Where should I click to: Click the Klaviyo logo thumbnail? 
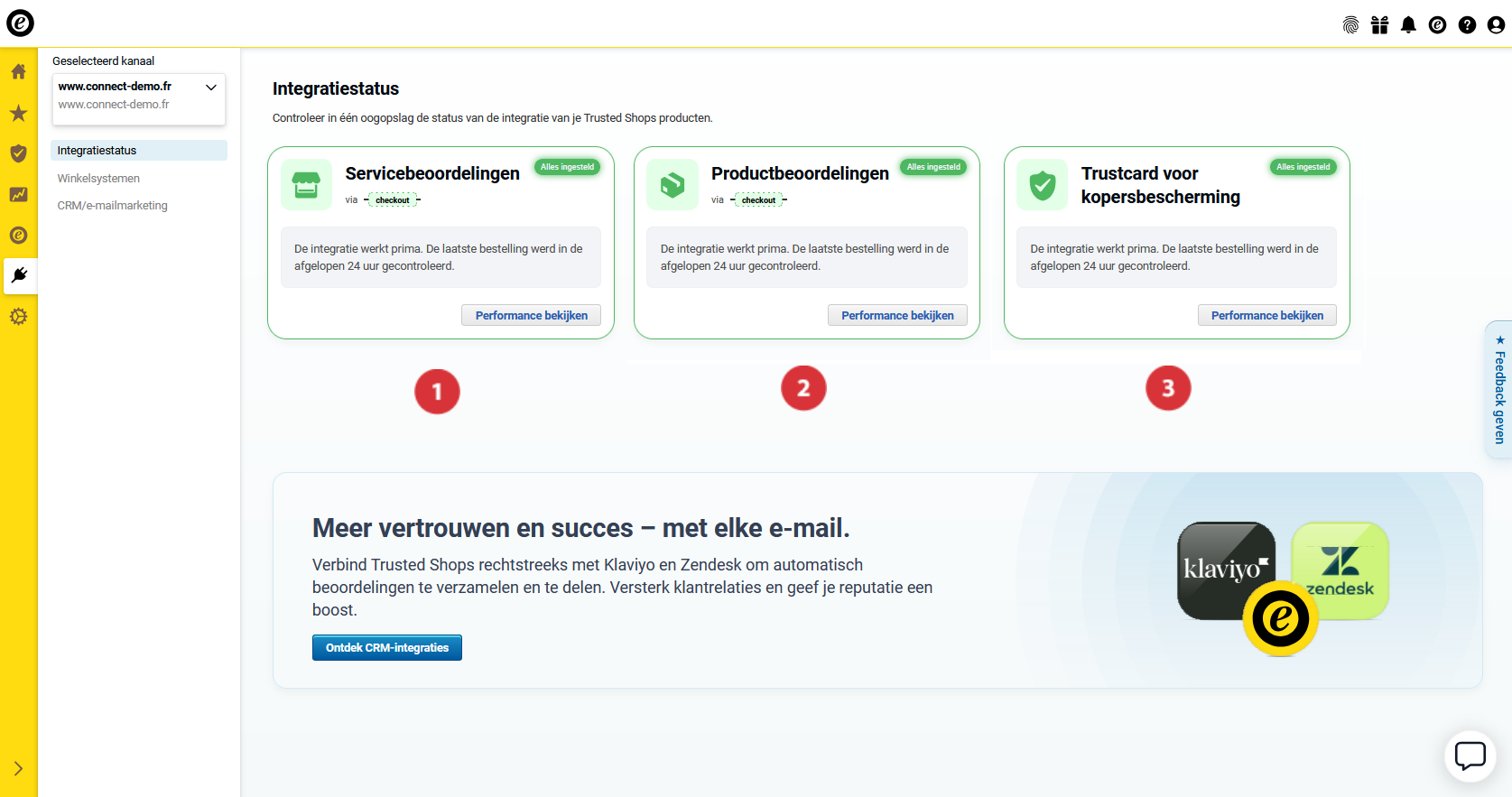[x=1223, y=564]
